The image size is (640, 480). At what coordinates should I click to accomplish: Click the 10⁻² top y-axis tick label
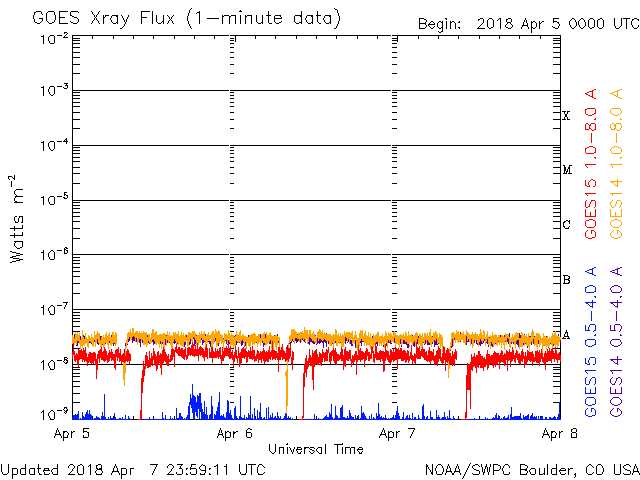pyautogui.click(x=55, y=38)
